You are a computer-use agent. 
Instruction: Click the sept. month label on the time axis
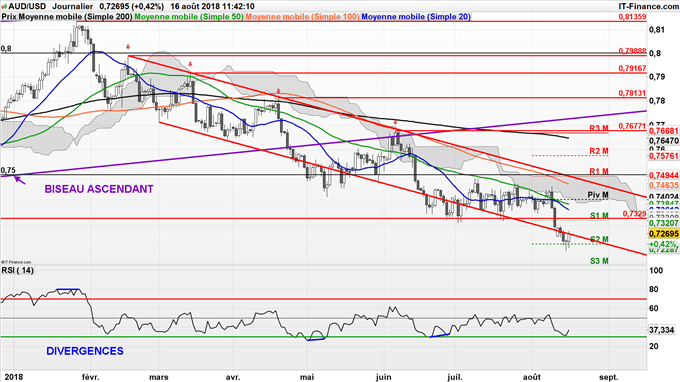pos(608,377)
